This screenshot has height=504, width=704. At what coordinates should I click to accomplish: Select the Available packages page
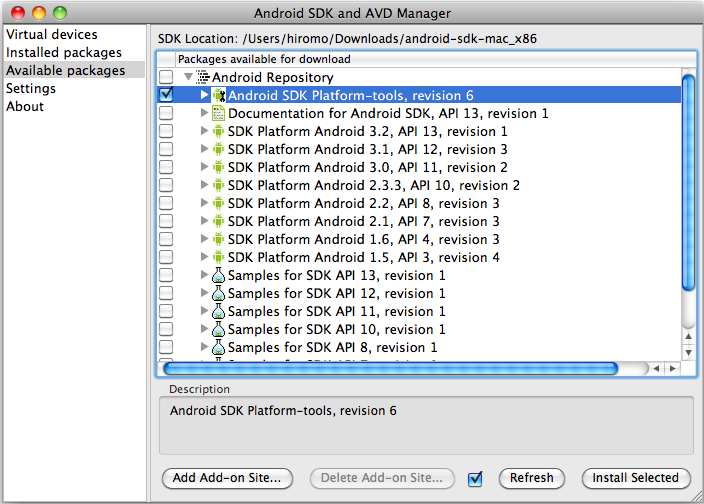pyautogui.click(x=75, y=70)
